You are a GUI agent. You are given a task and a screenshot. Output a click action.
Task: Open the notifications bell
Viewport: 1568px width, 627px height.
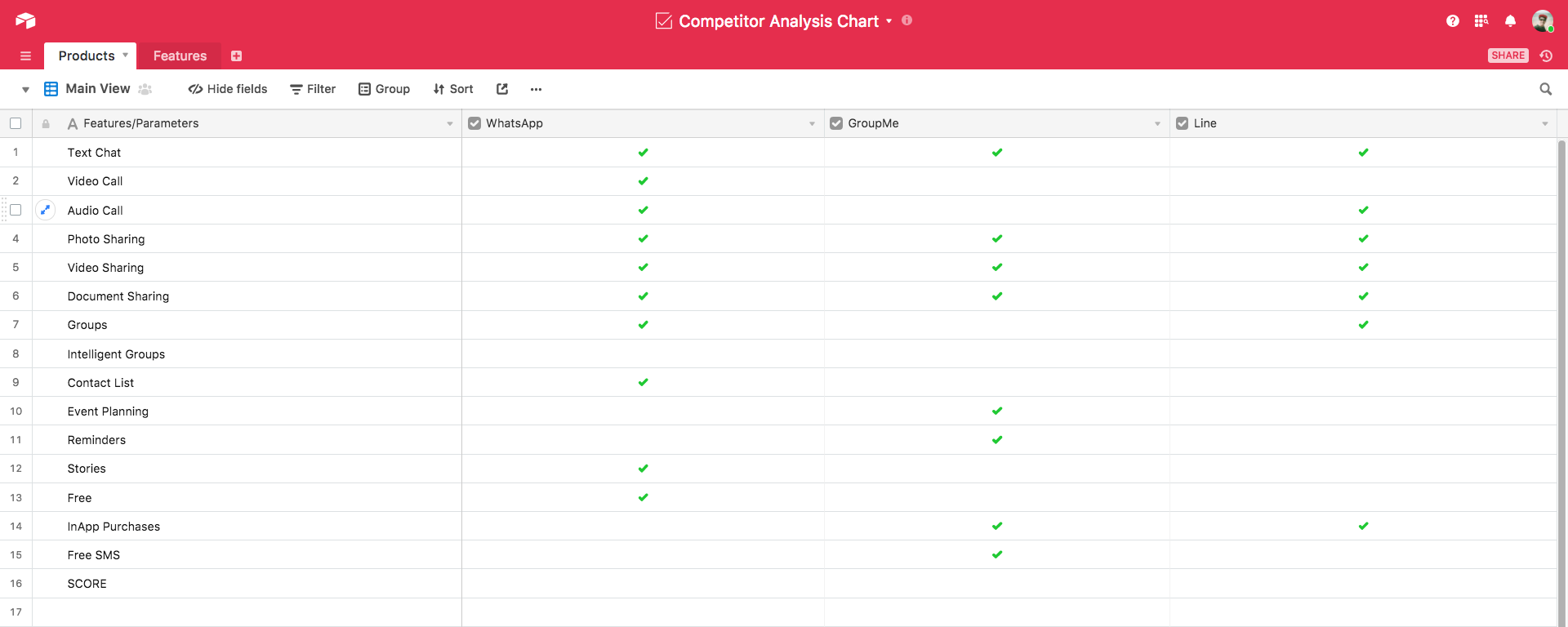1510,21
